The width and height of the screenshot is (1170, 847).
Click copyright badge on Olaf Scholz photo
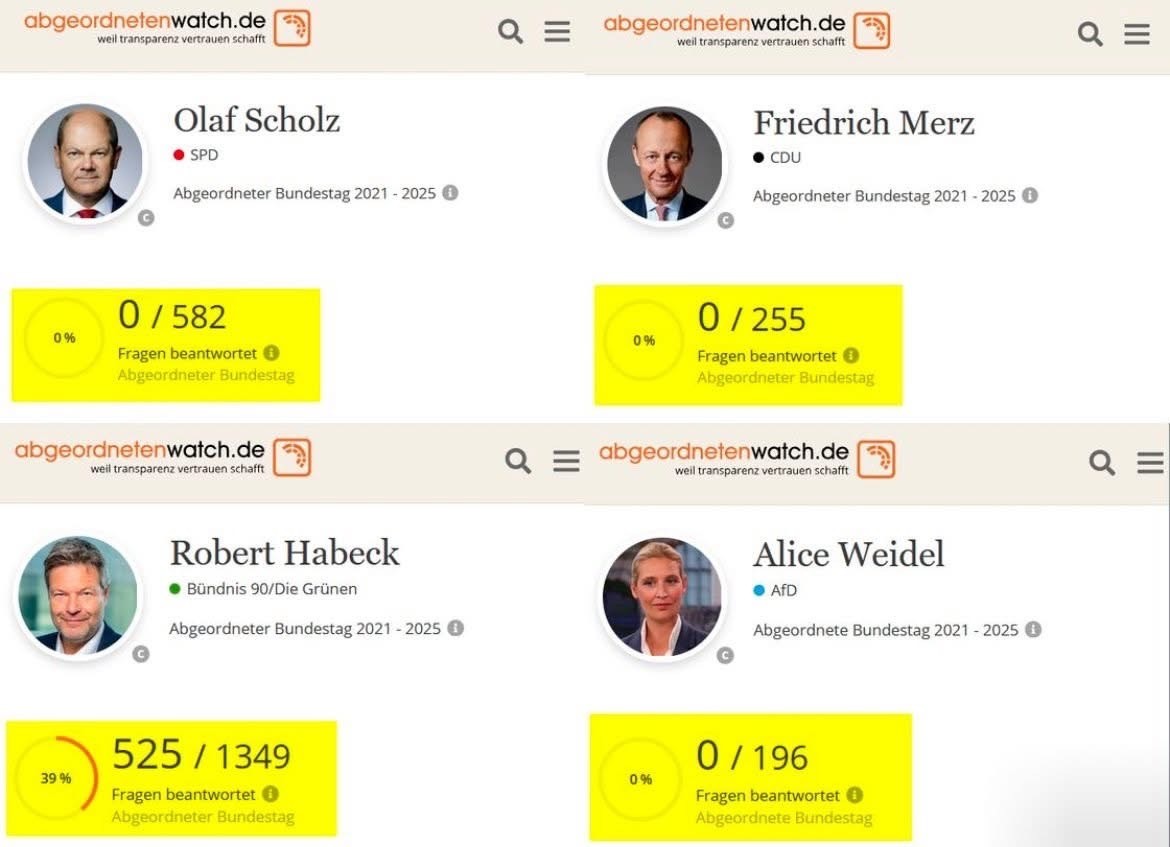pyautogui.click(x=146, y=218)
